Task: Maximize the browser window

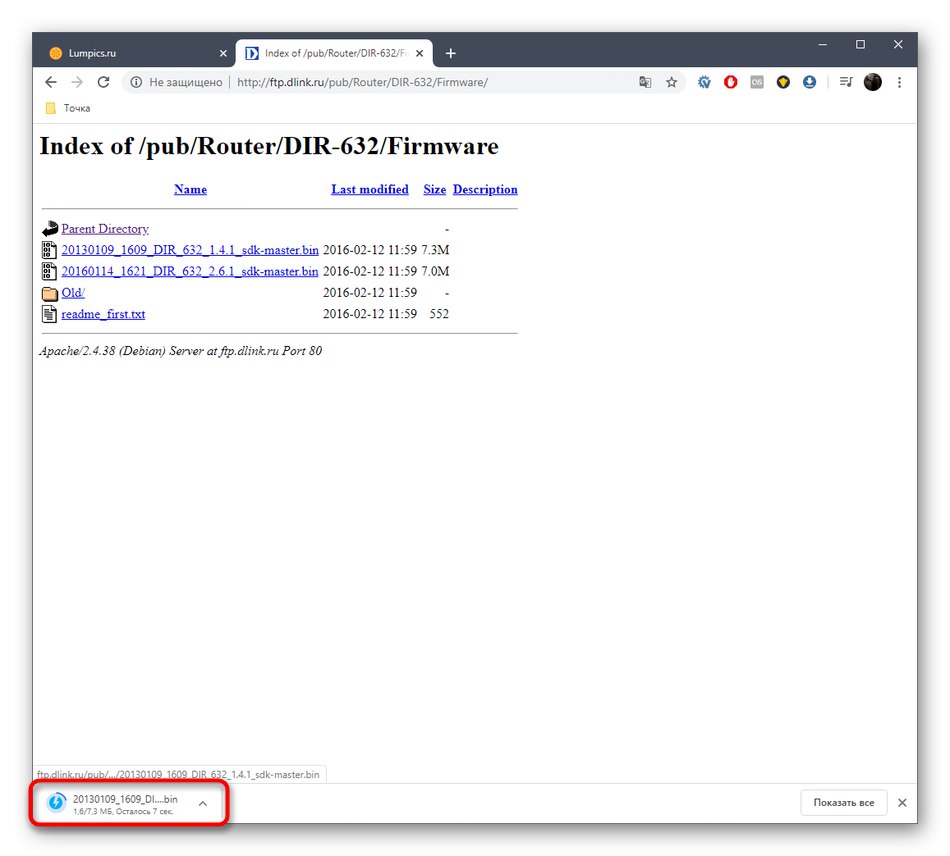Action: [860, 45]
